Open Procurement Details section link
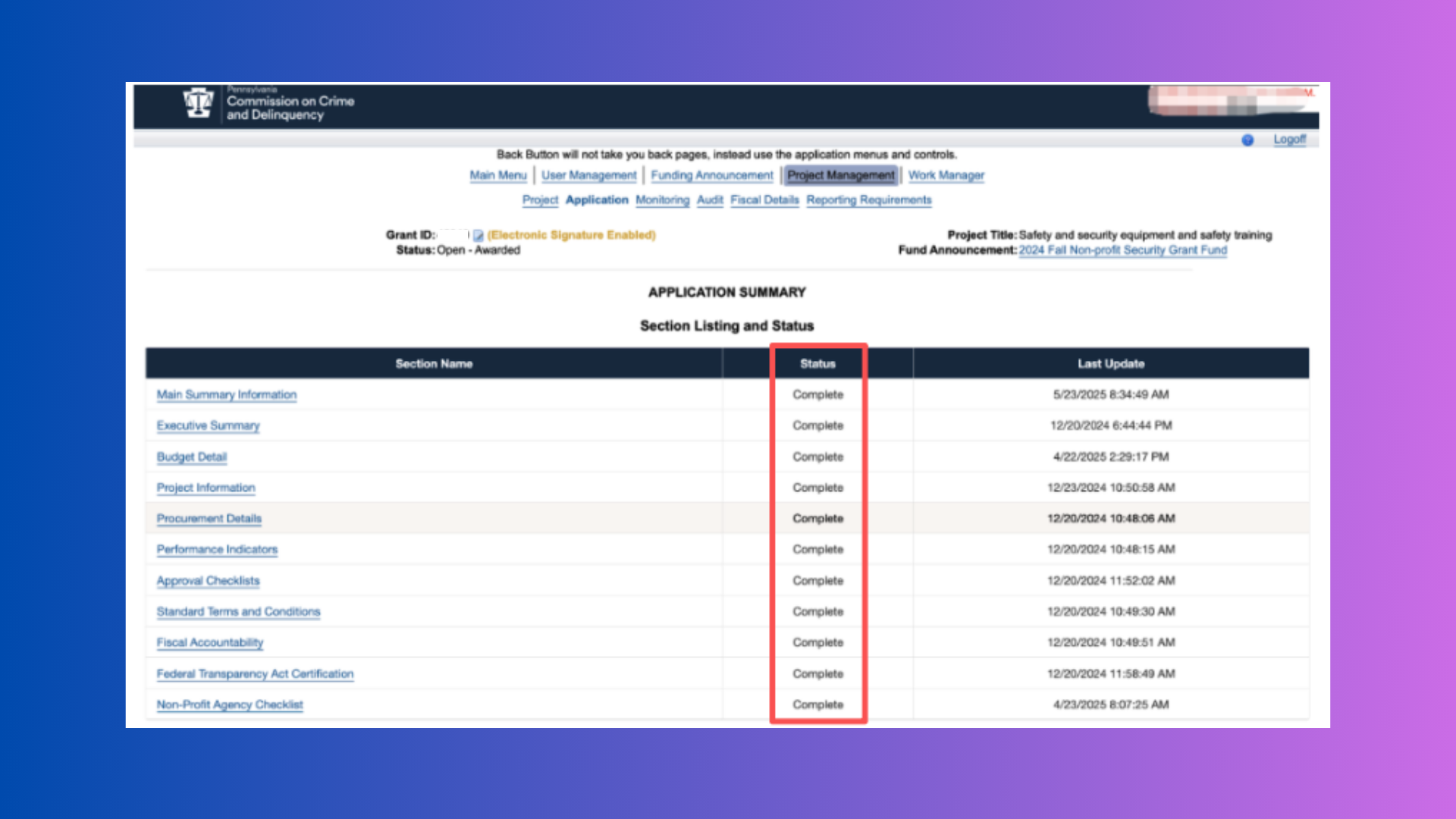The width and height of the screenshot is (1456, 819). [x=209, y=519]
